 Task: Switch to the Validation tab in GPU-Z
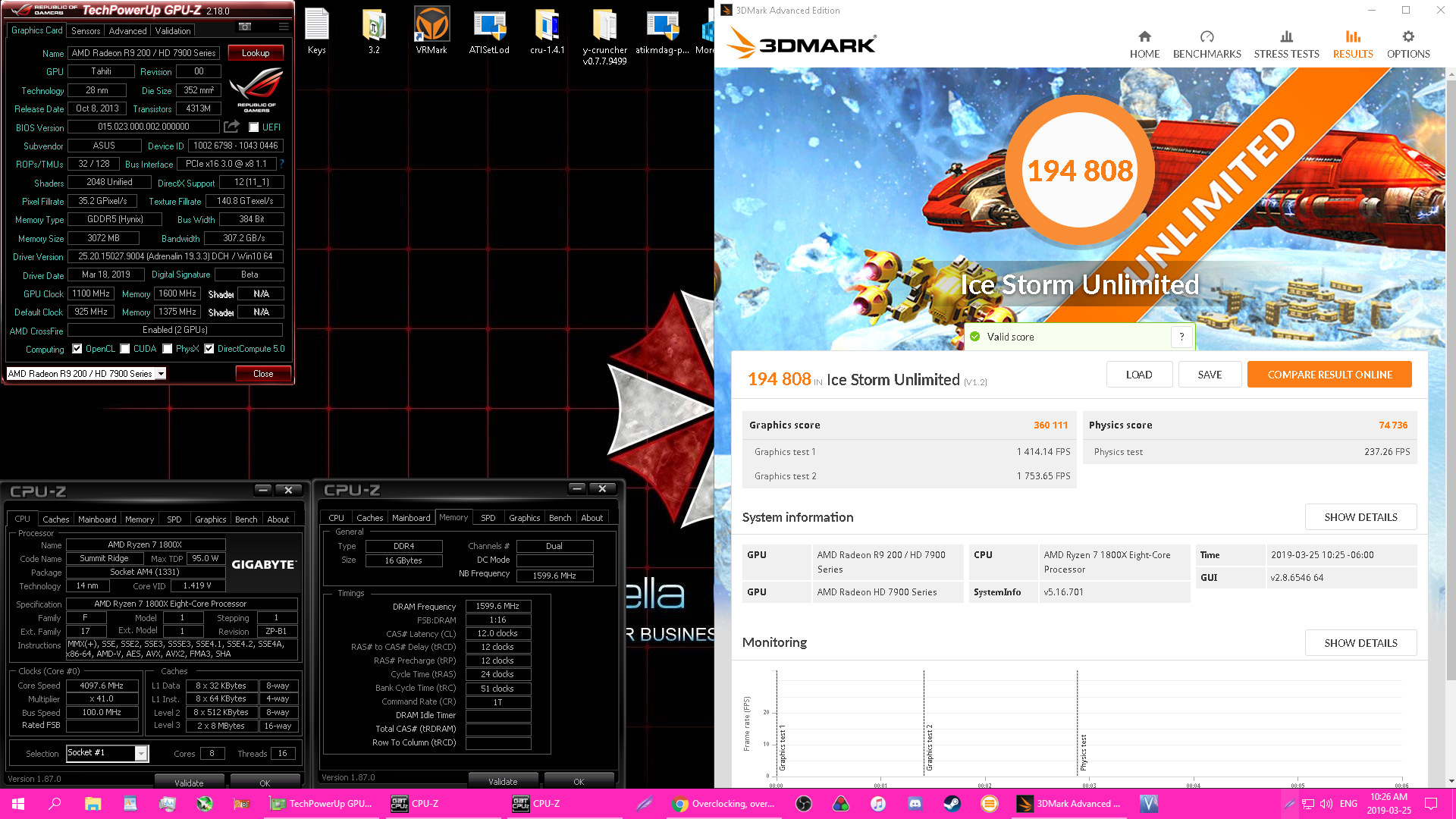(173, 31)
